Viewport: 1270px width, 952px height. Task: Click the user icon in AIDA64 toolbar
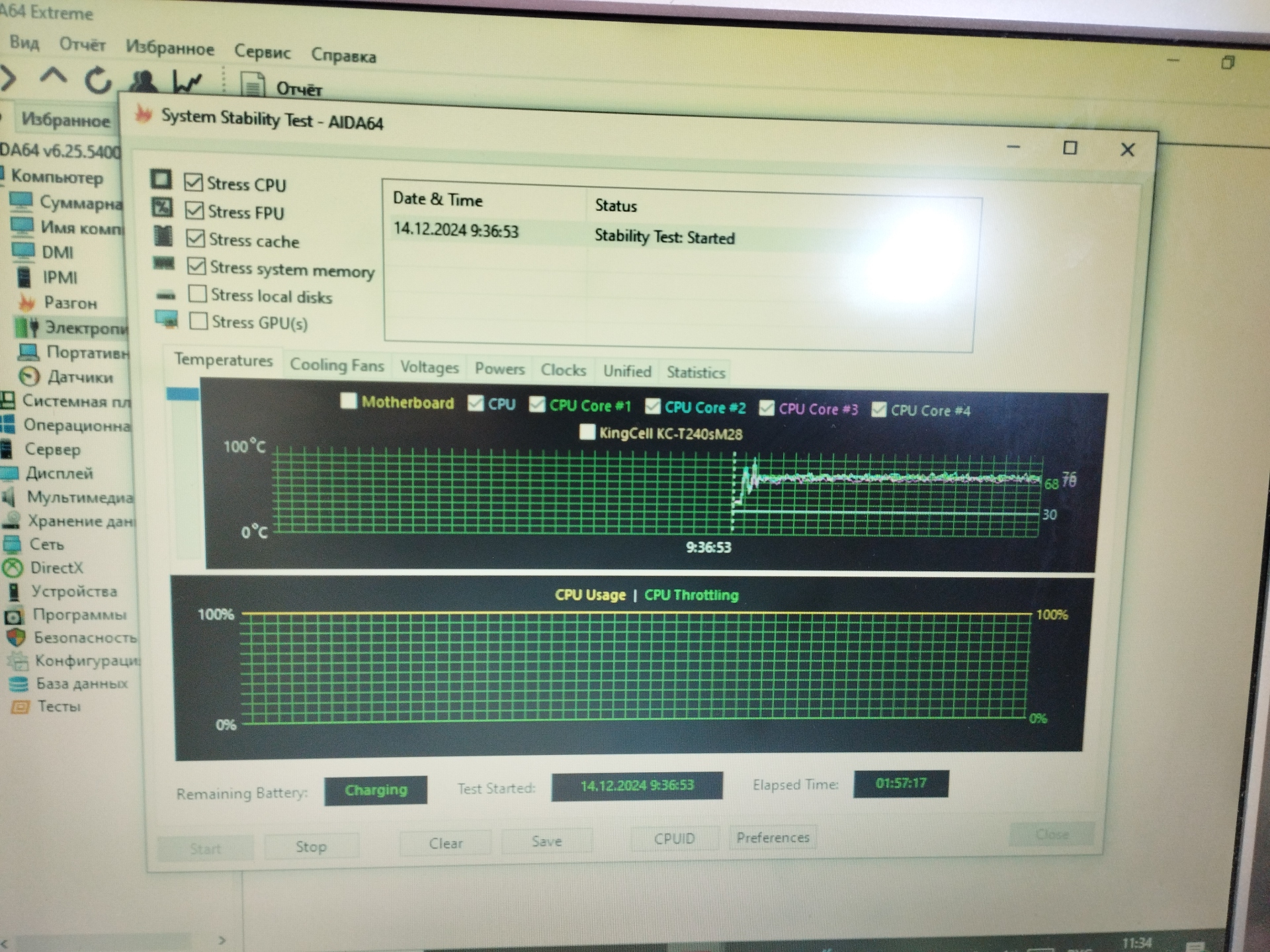tap(144, 81)
